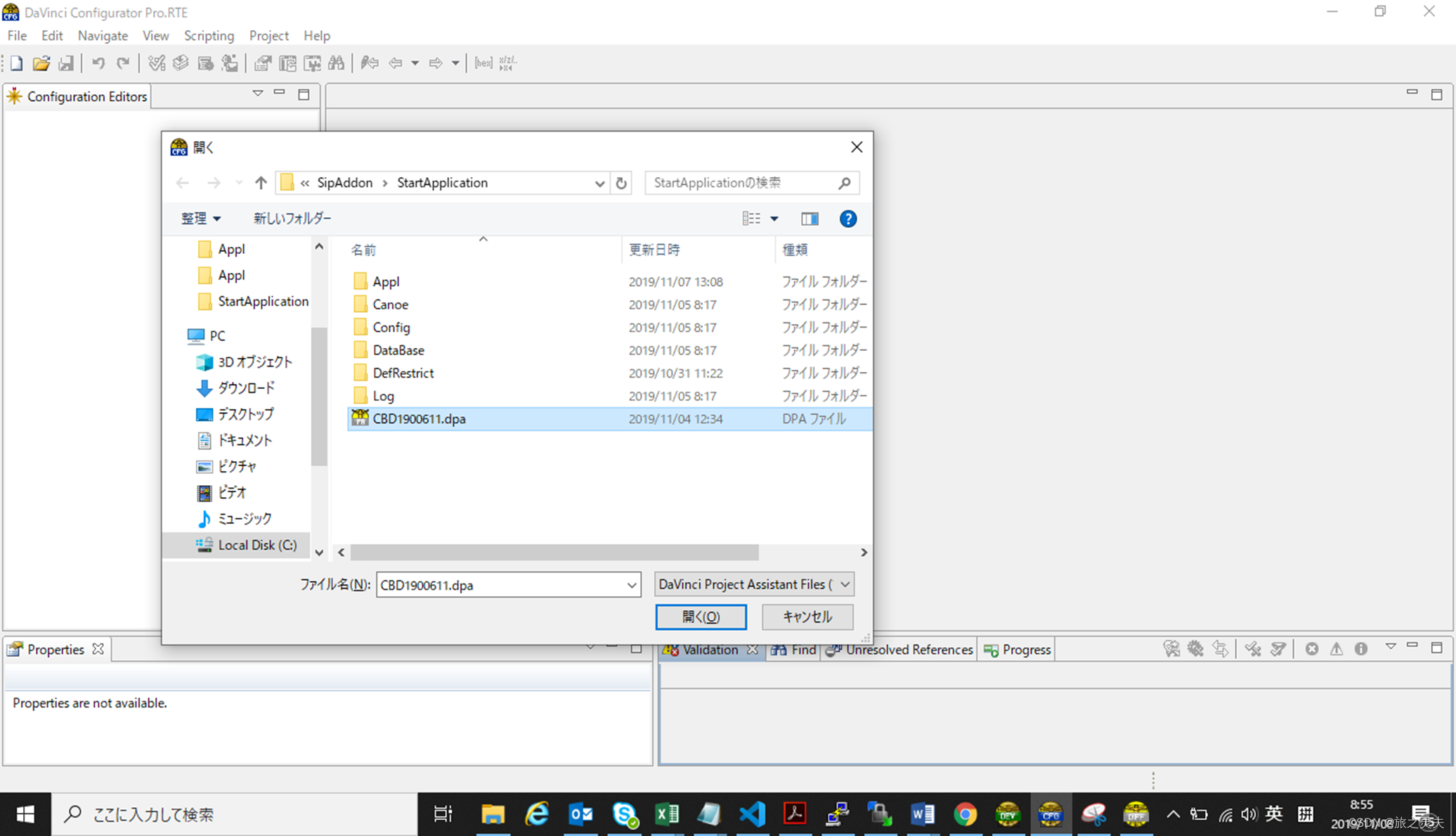
Task: Open the Scripting menu
Action: pos(209,35)
